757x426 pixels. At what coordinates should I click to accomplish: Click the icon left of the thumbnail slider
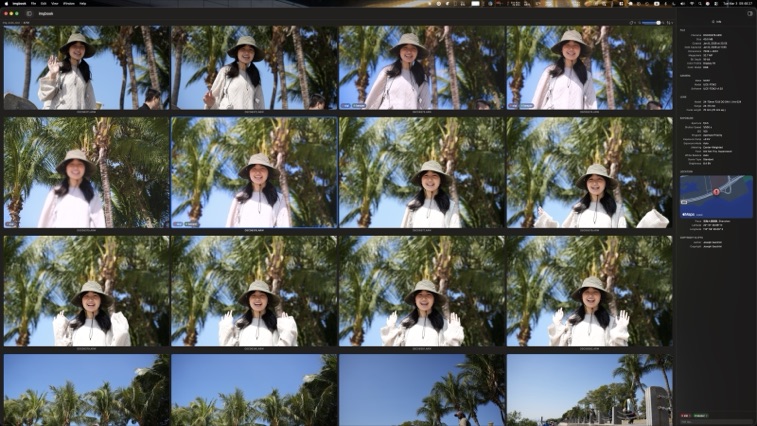pos(633,22)
